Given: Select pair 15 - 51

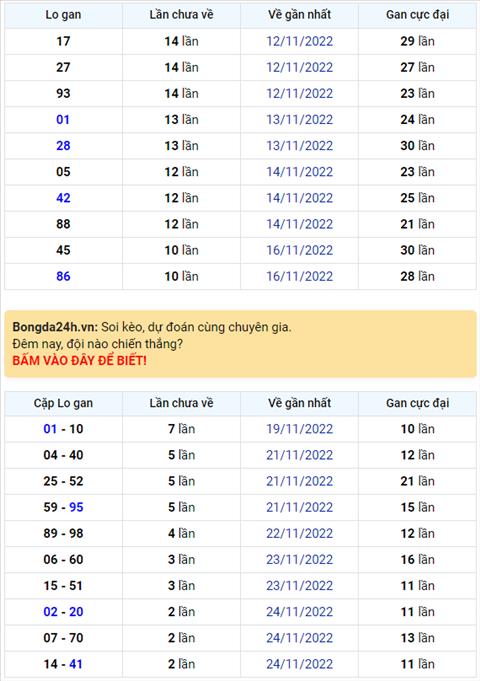Looking at the screenshot, I should click(x=63, y=585).
